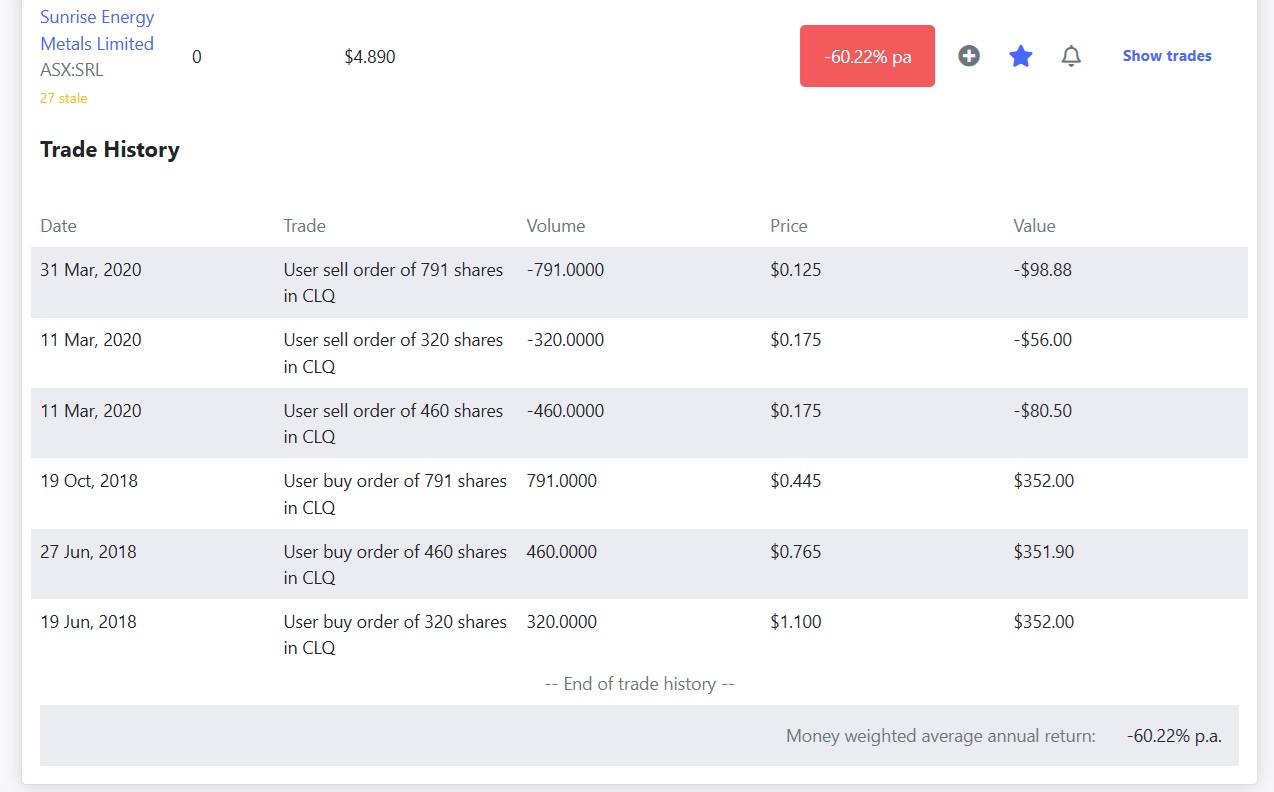Click the plus circle add-trade icon
Image resolution: width=1274 pixels, height=792 pixels.
coord(968,56)
